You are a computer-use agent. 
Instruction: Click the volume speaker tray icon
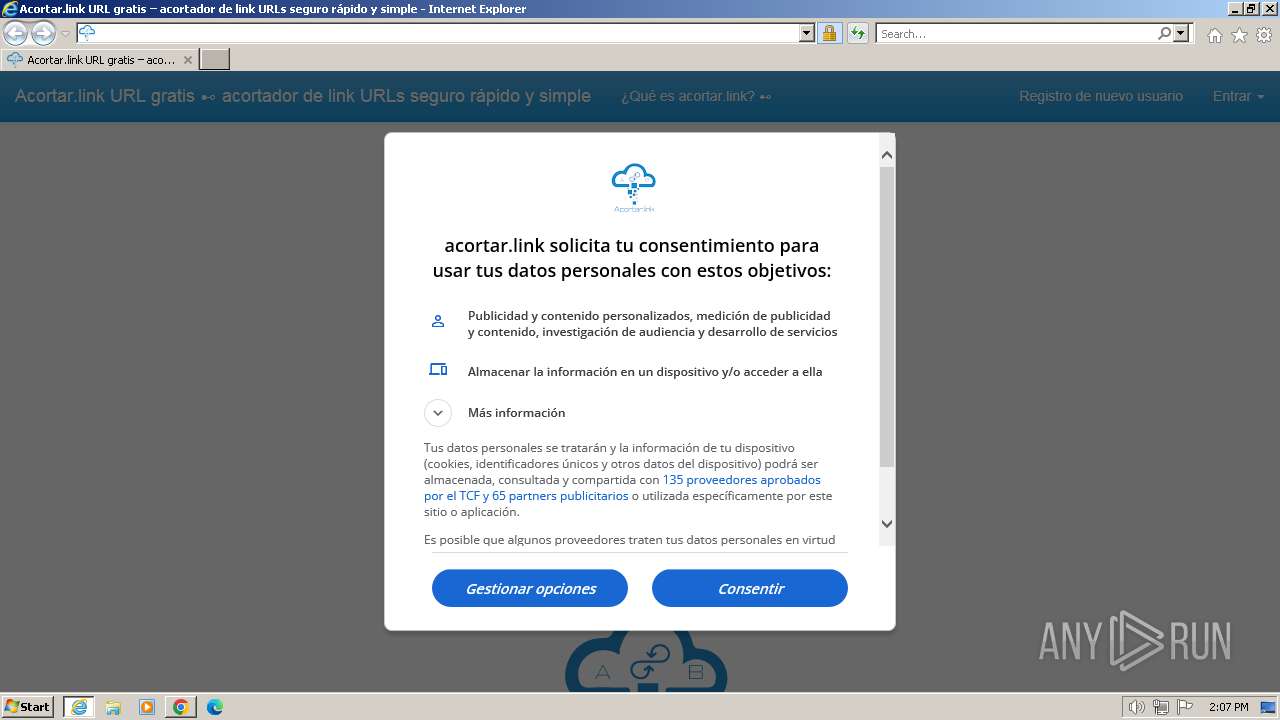point(1137,707)
